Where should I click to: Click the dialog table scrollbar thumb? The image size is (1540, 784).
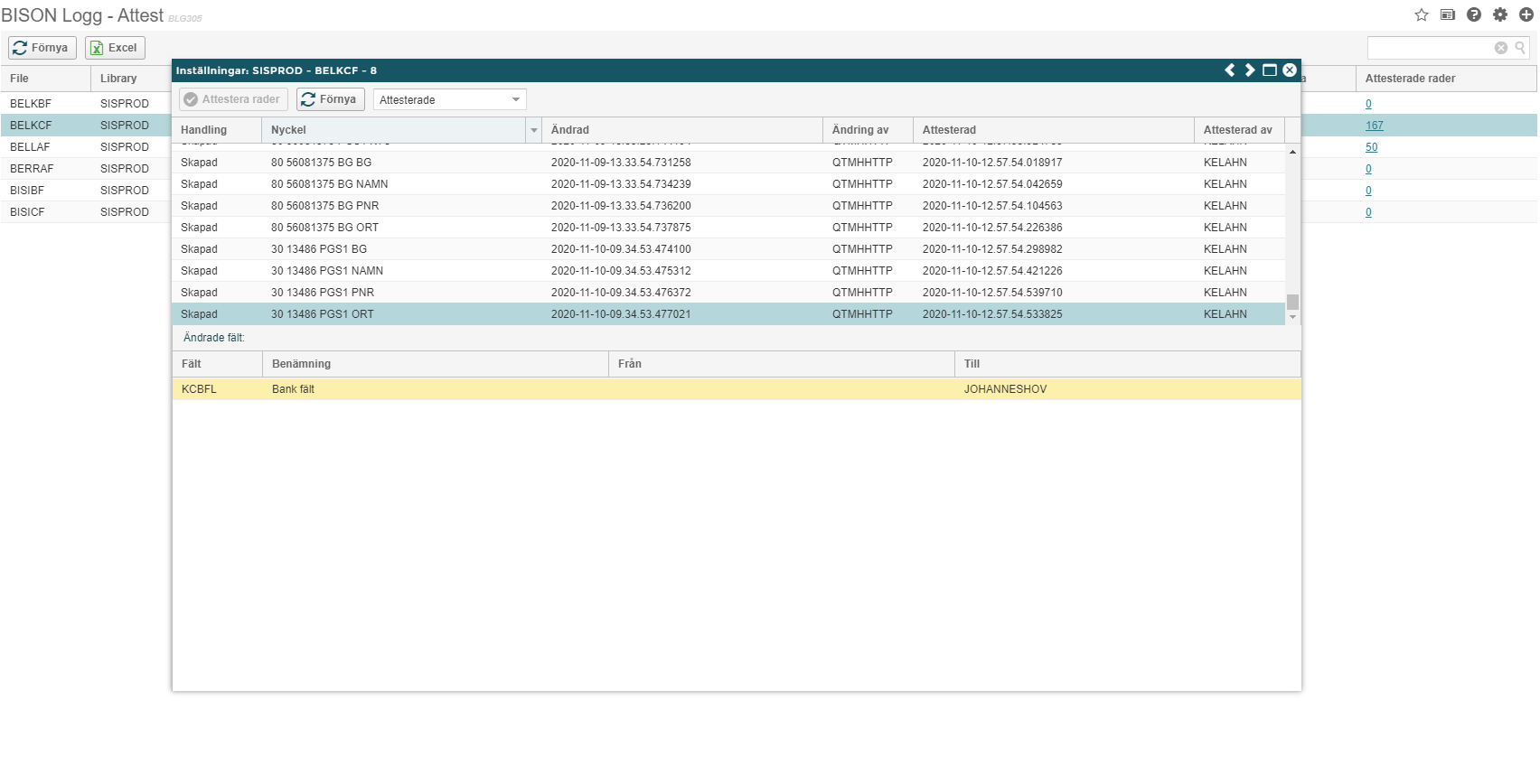(1292, 302)
